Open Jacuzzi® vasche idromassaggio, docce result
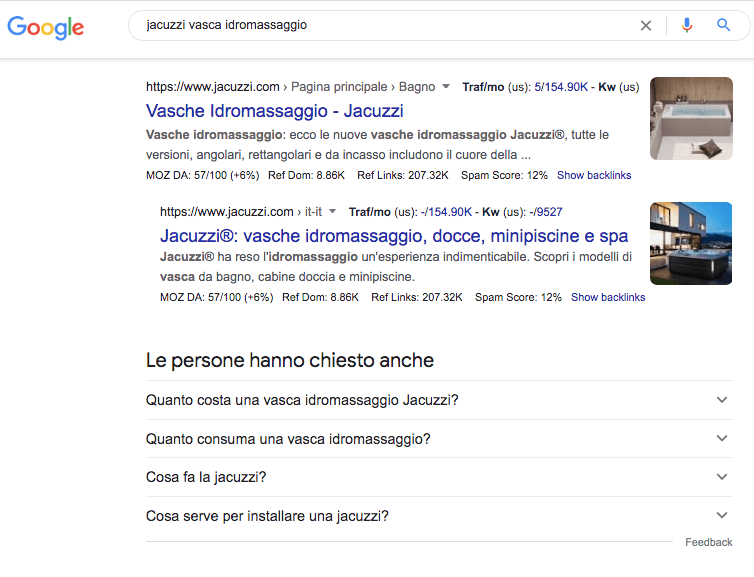Screen dimensions: 754x577 [x=393, y=236]
